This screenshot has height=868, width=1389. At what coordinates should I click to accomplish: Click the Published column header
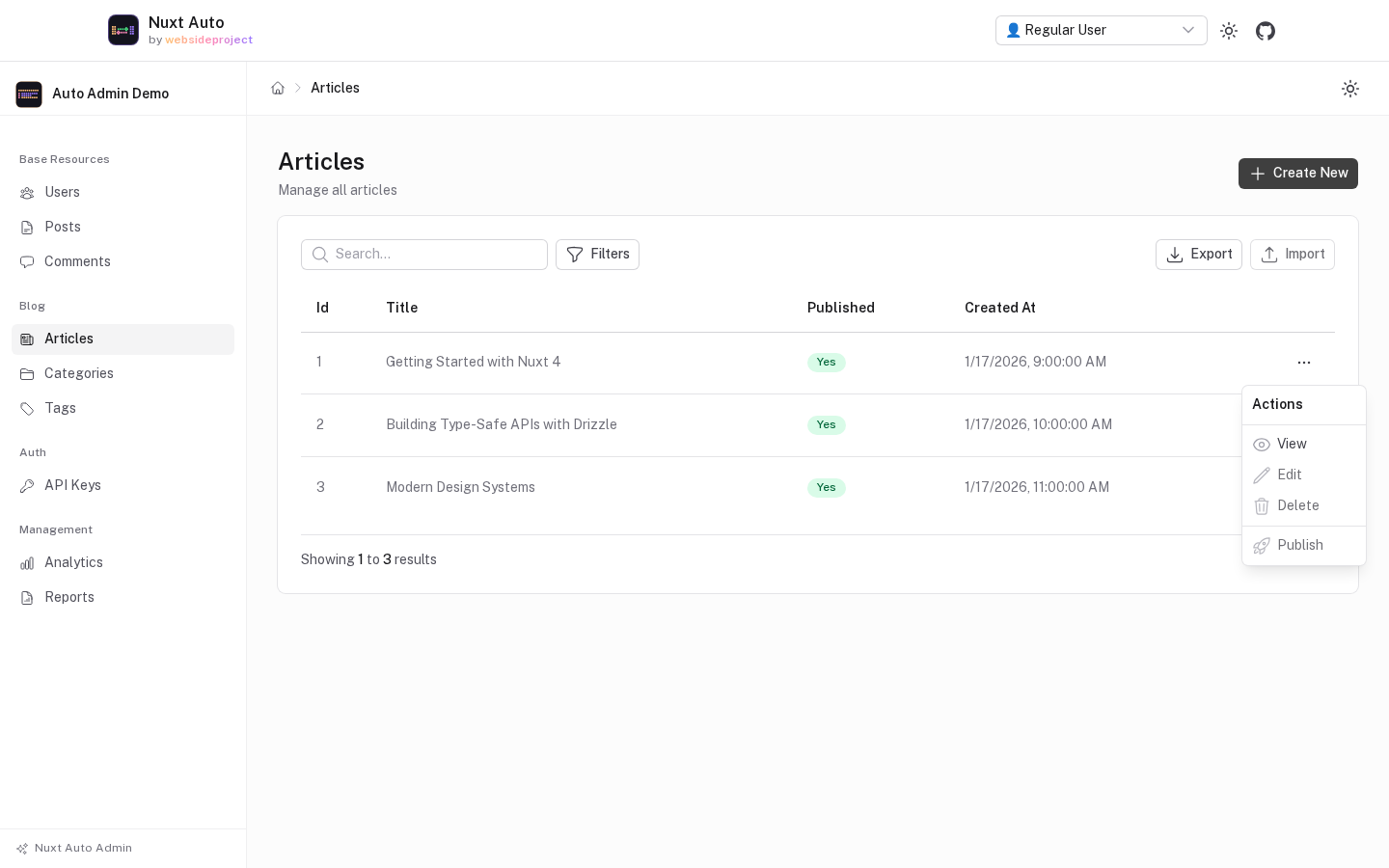tap(841, 308)
